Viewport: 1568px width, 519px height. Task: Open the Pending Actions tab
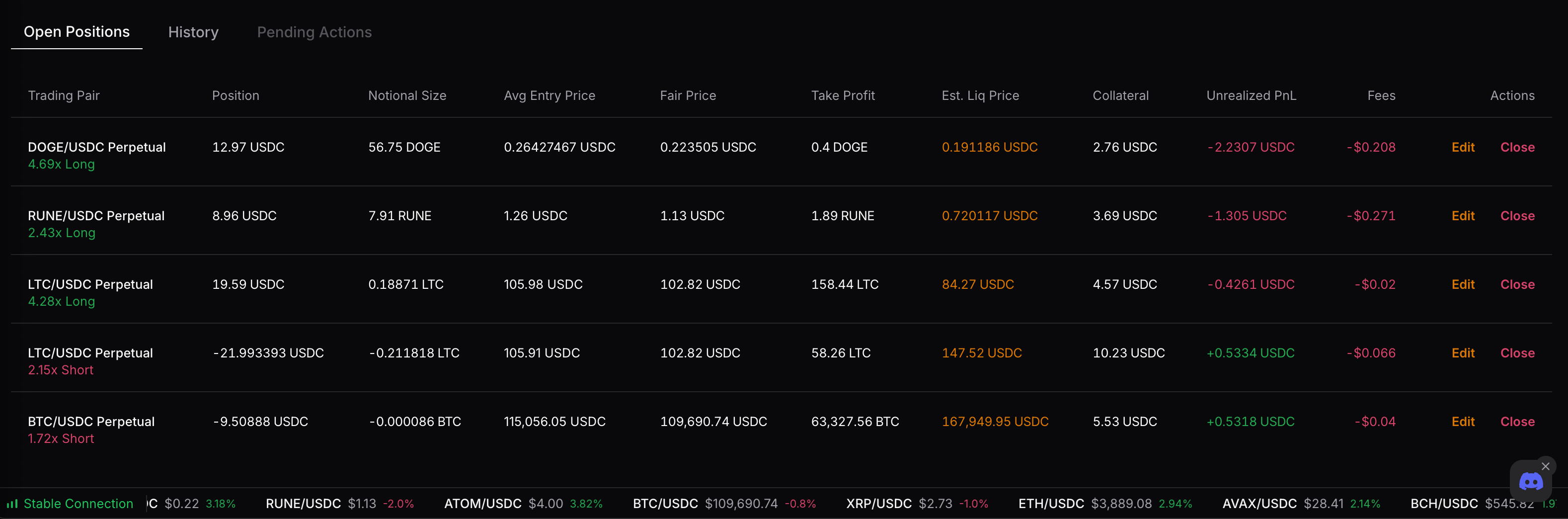(314, 32)
